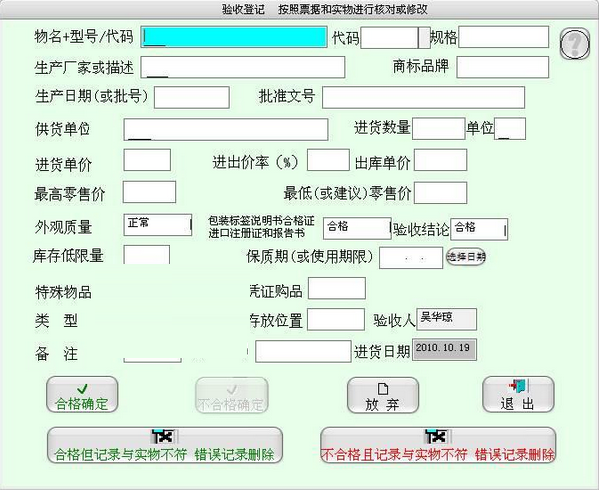Click the 存放位置 input box
599x491 pixels.
click(336, 319)
